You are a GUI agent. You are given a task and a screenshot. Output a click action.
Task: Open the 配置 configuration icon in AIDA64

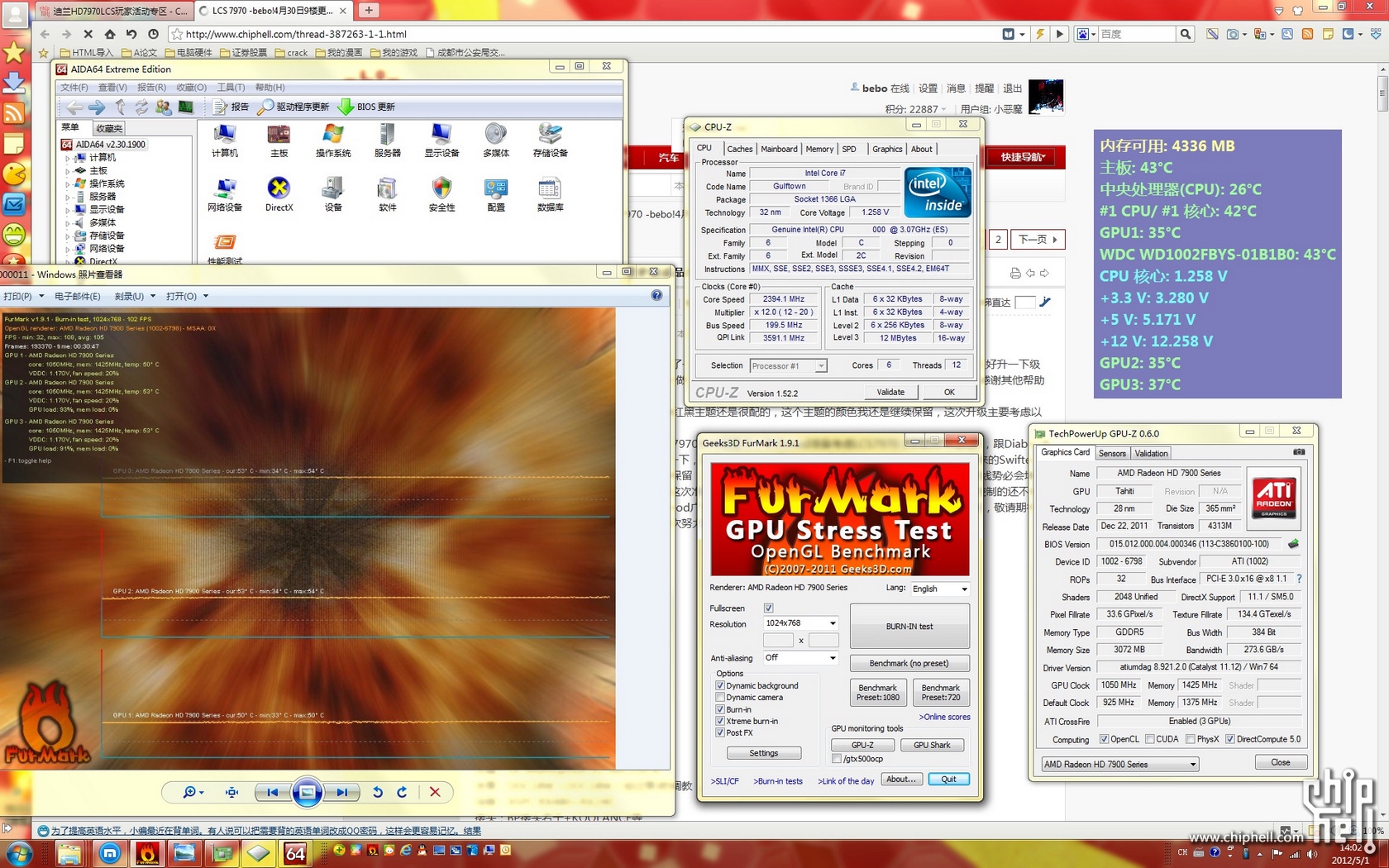(x=496, y=195)
